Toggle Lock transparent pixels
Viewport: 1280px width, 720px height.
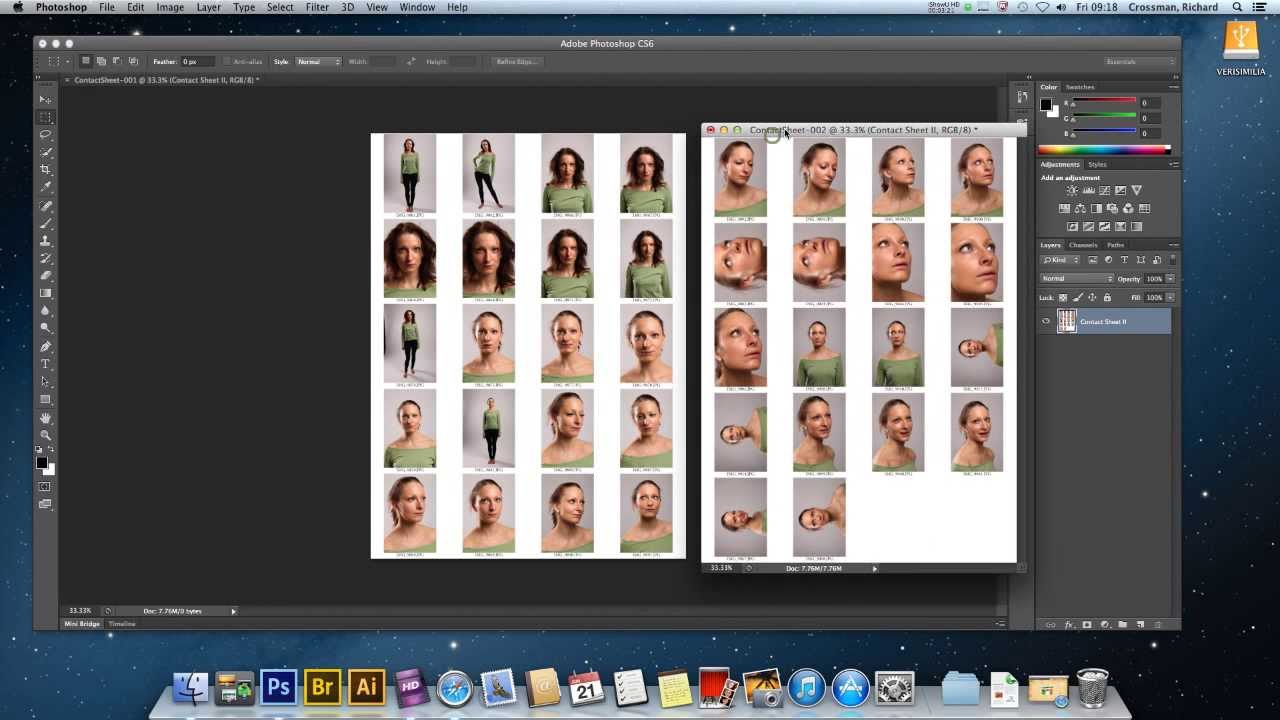click(1063, 297)
